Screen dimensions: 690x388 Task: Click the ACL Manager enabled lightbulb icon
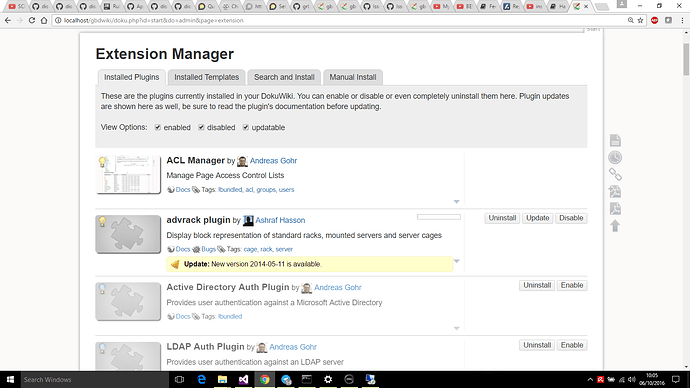[x=102, y=161]
